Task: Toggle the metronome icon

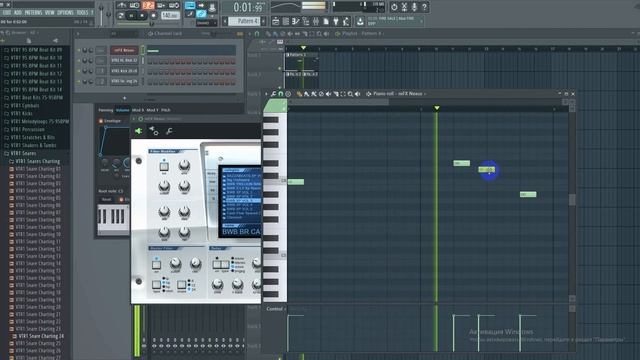Action: 121,6
